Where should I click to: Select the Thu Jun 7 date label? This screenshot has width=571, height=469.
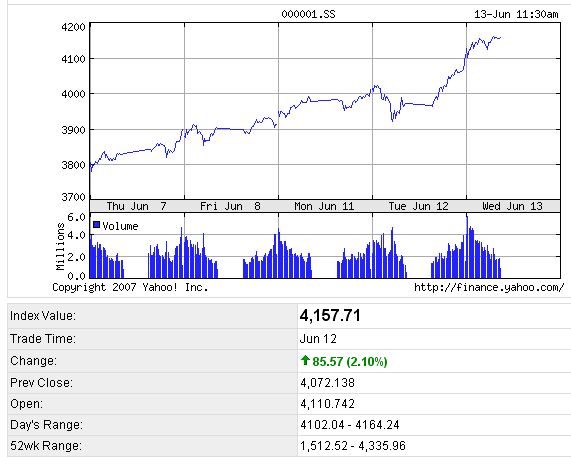click(137, 206)
